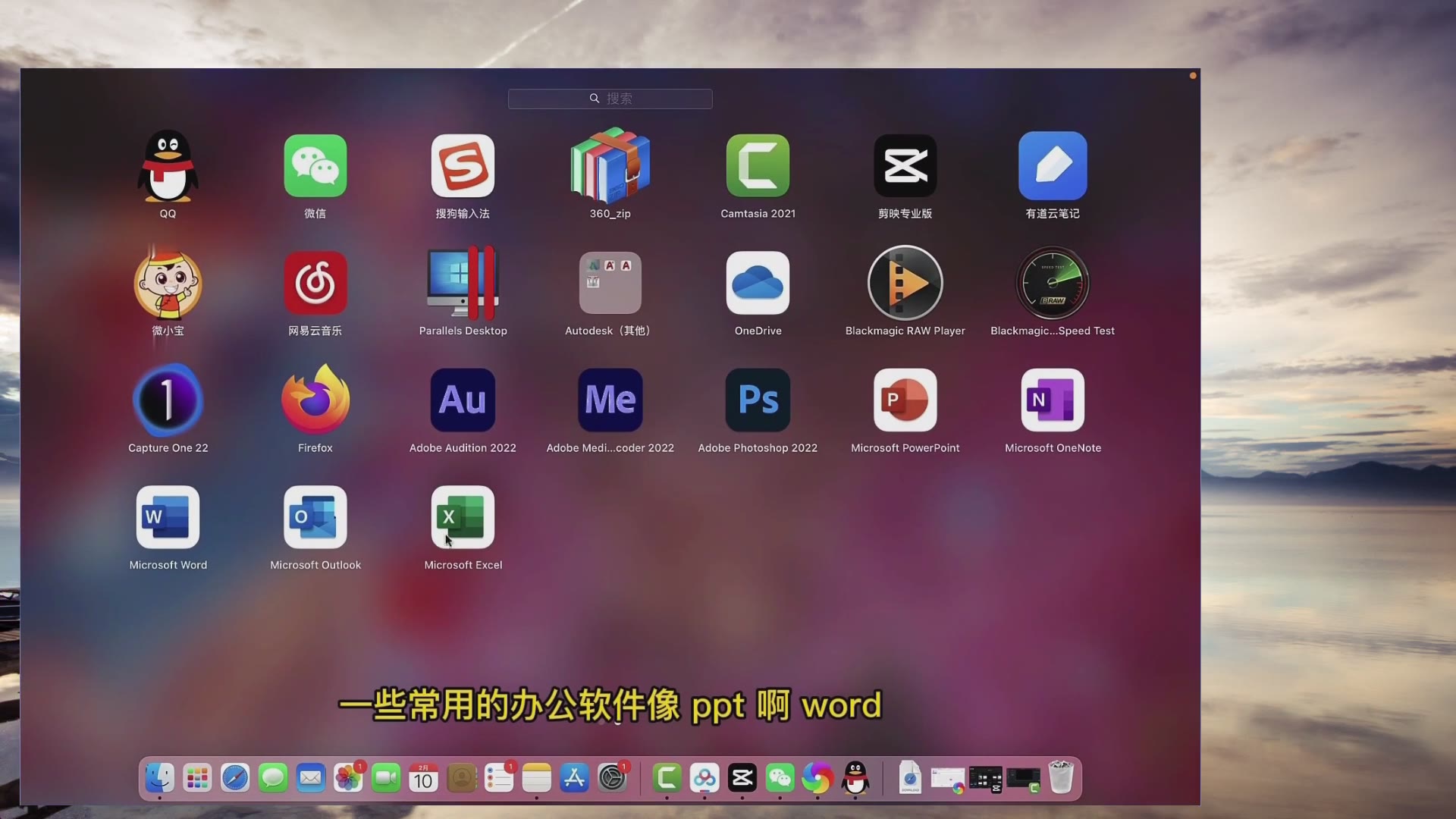The height and width of the screenshot is (819, 1456).
Task: Open Microsoft OneNote
Action: pyautogui.click(x=1053, y=400)
